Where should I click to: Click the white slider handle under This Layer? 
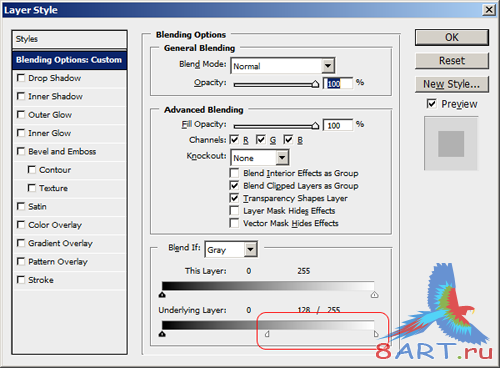374,295
